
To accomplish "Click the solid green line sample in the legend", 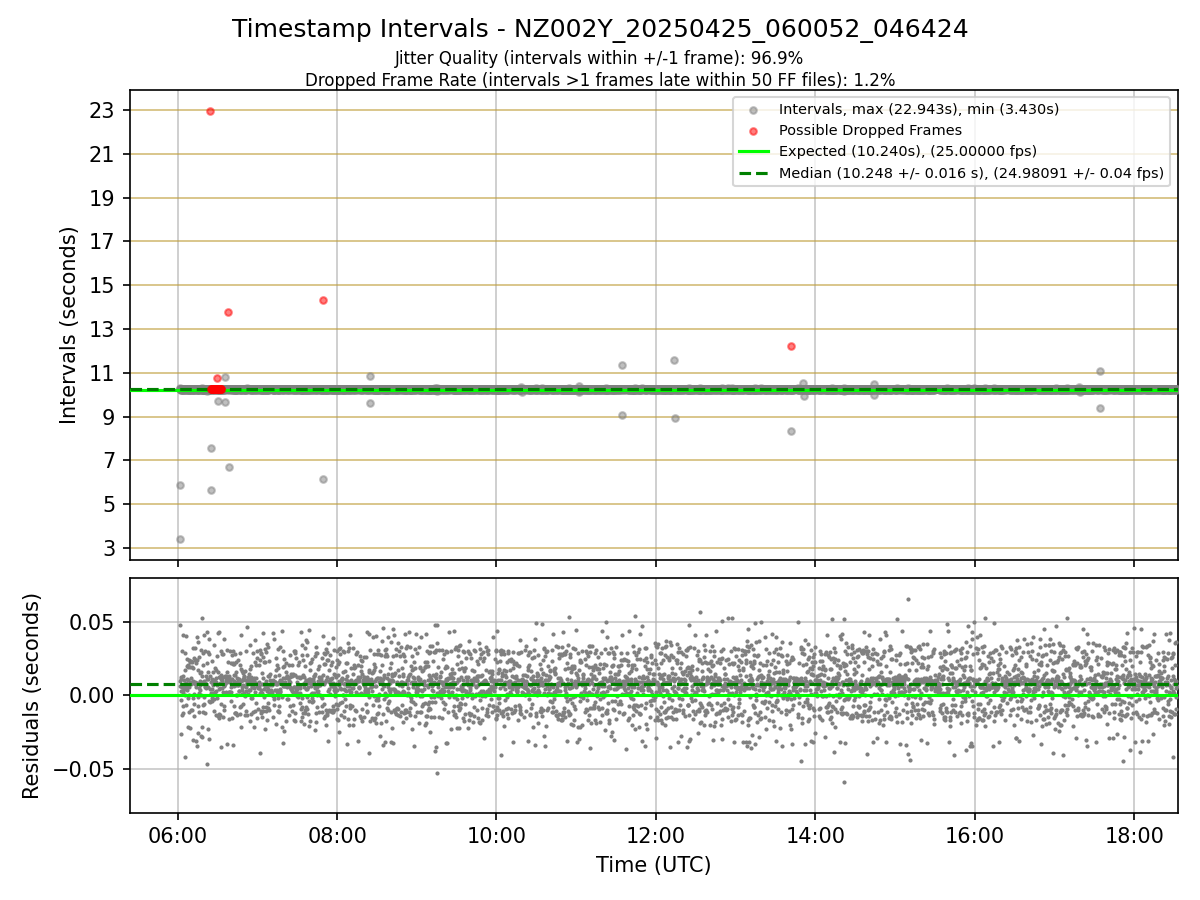I will click(754, 152).
